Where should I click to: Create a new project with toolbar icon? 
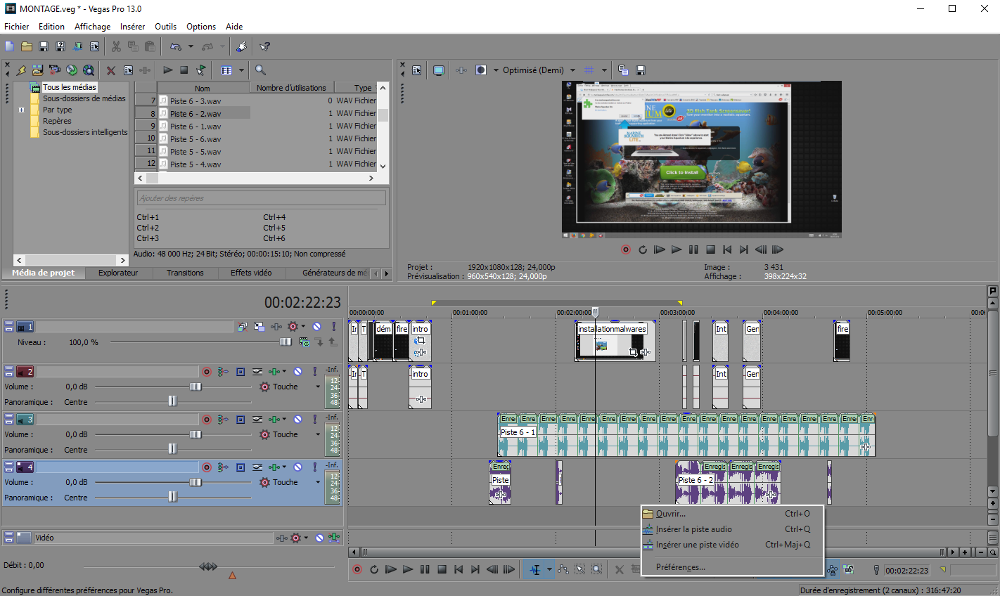10,47
